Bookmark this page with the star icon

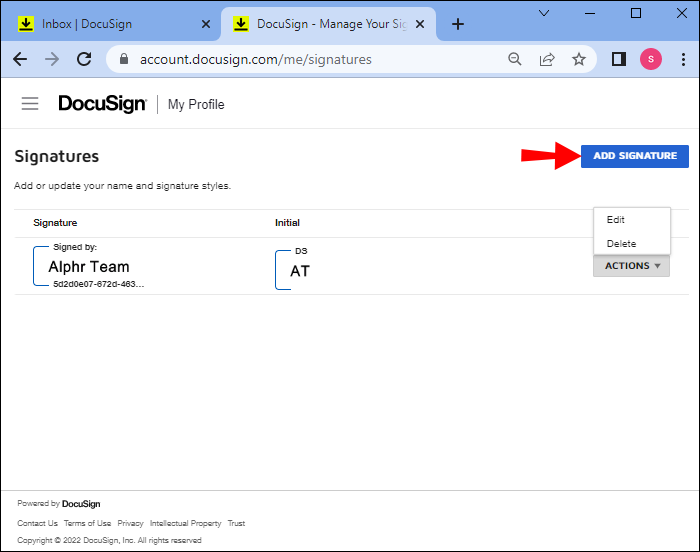(x=579, y=59)
